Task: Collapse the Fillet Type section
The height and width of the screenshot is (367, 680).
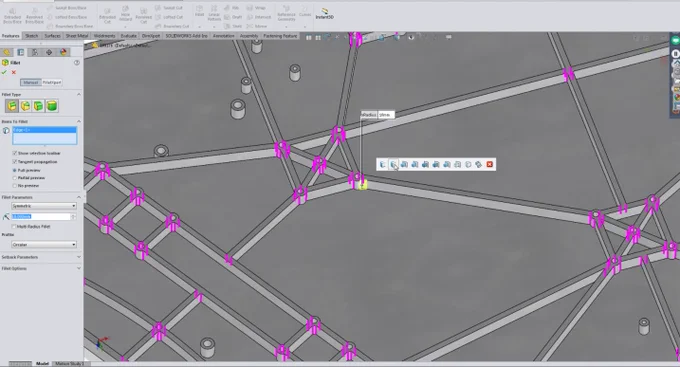Action: 78,94
